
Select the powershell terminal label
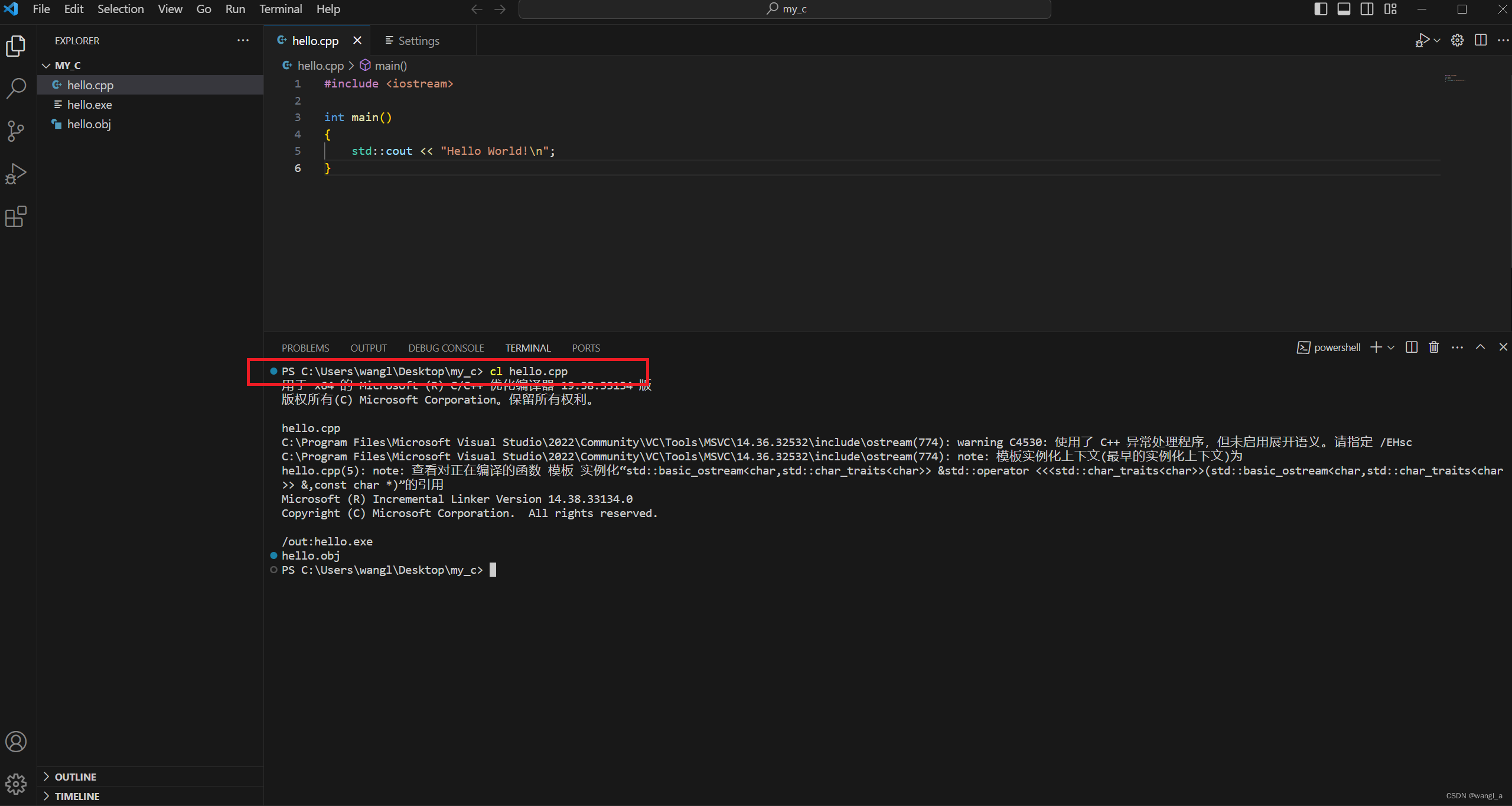1329,347
